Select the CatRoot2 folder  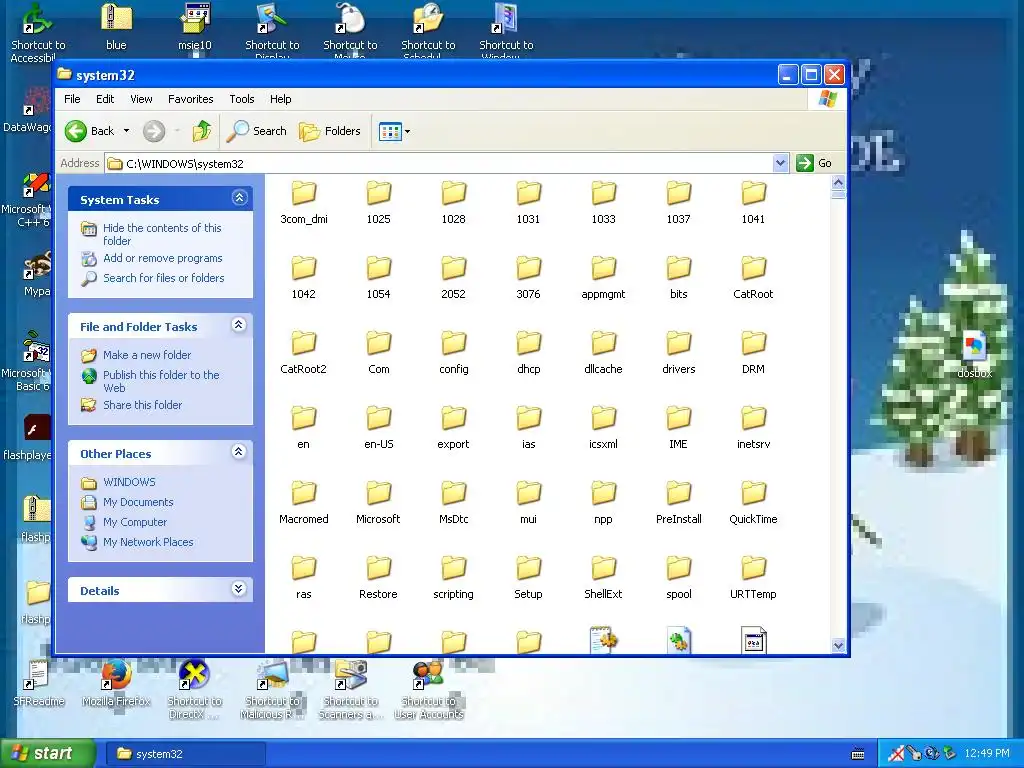click(304, 353)
